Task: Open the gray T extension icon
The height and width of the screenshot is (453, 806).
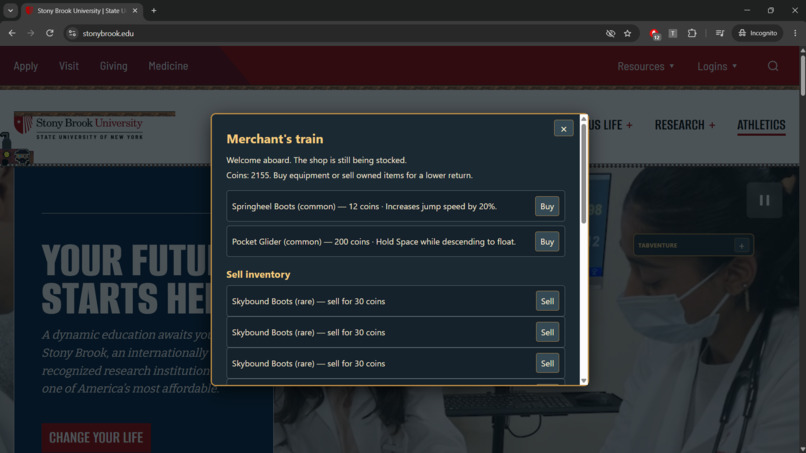Action: 672,33
